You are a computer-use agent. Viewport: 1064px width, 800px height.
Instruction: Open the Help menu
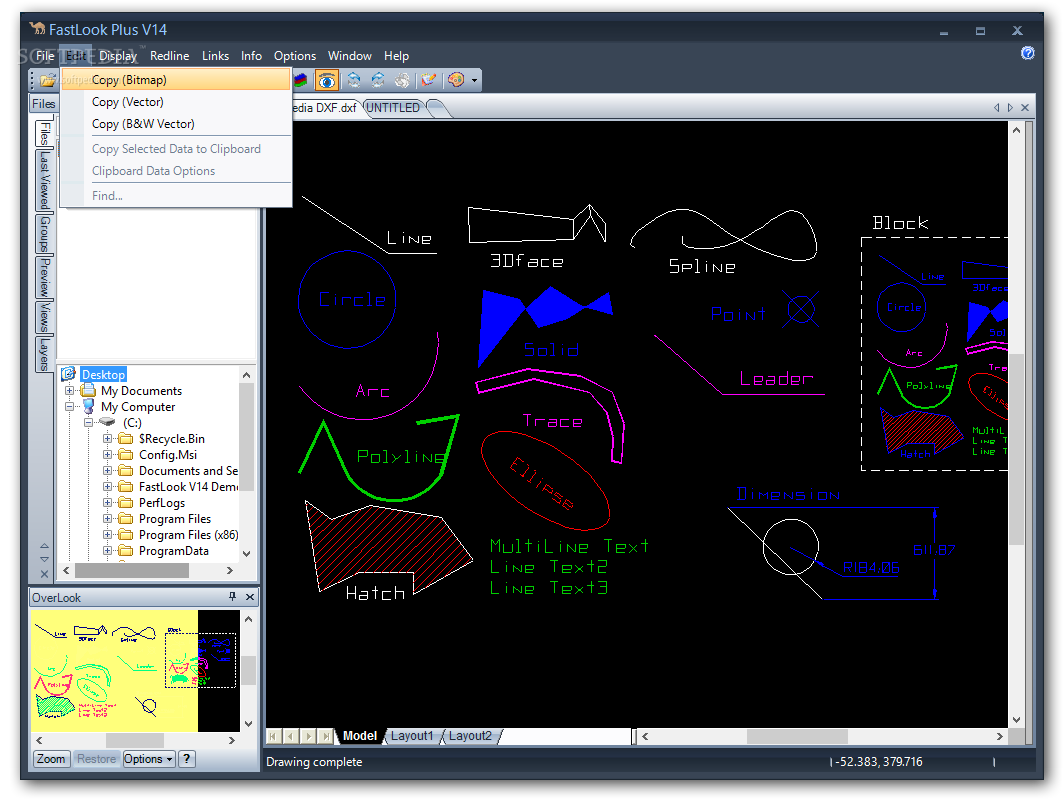[396, 56]
